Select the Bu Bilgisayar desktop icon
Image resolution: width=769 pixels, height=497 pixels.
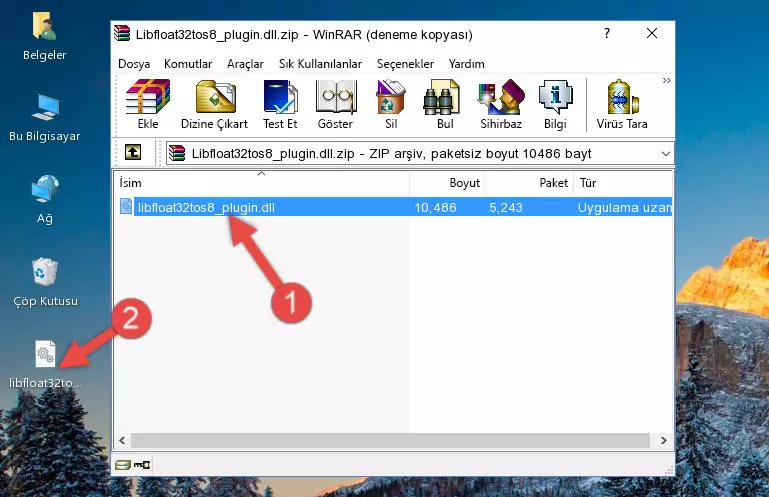[45, 118]
